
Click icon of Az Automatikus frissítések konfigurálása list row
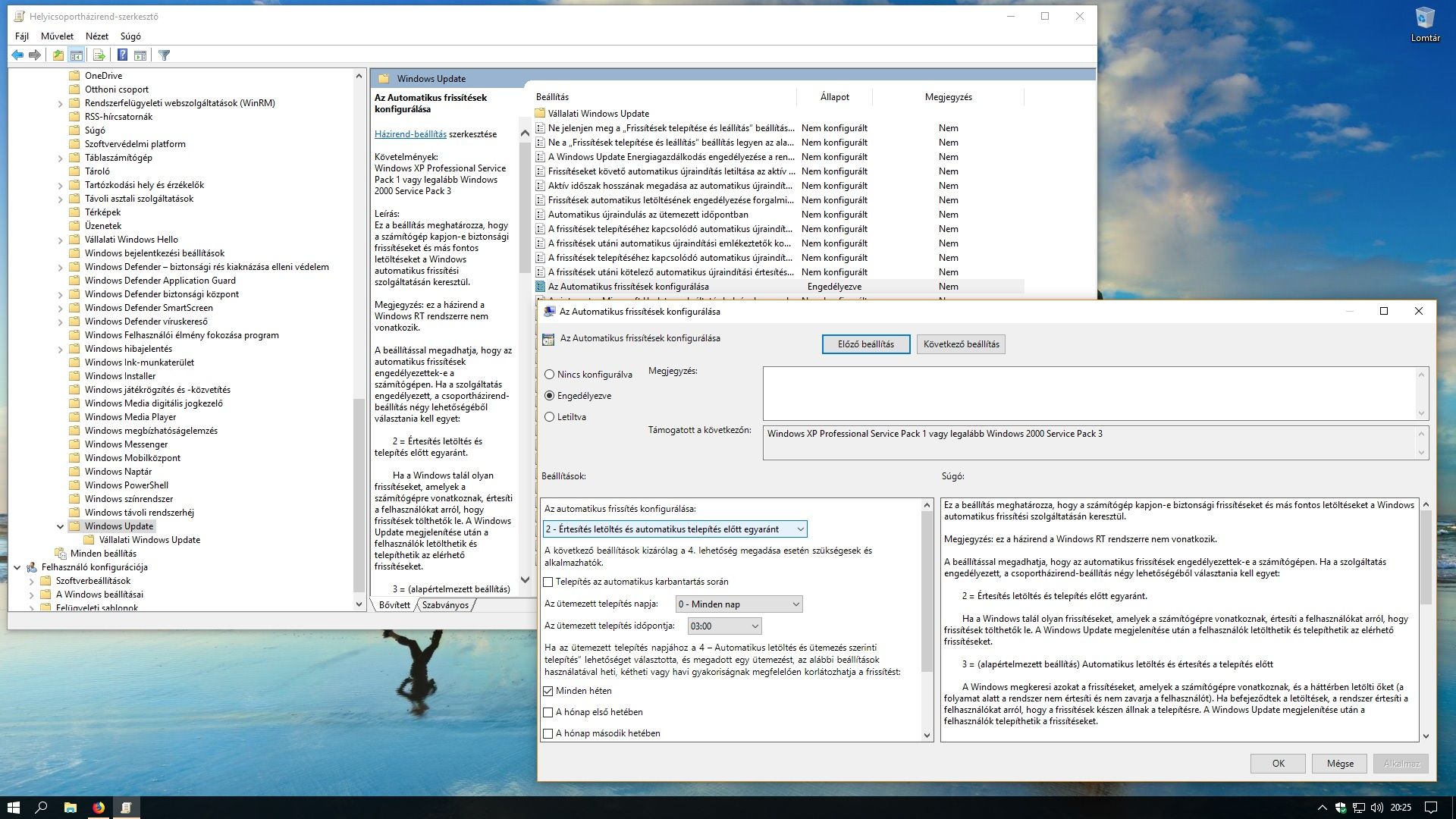pyautogui.click(x=540, y=287)
